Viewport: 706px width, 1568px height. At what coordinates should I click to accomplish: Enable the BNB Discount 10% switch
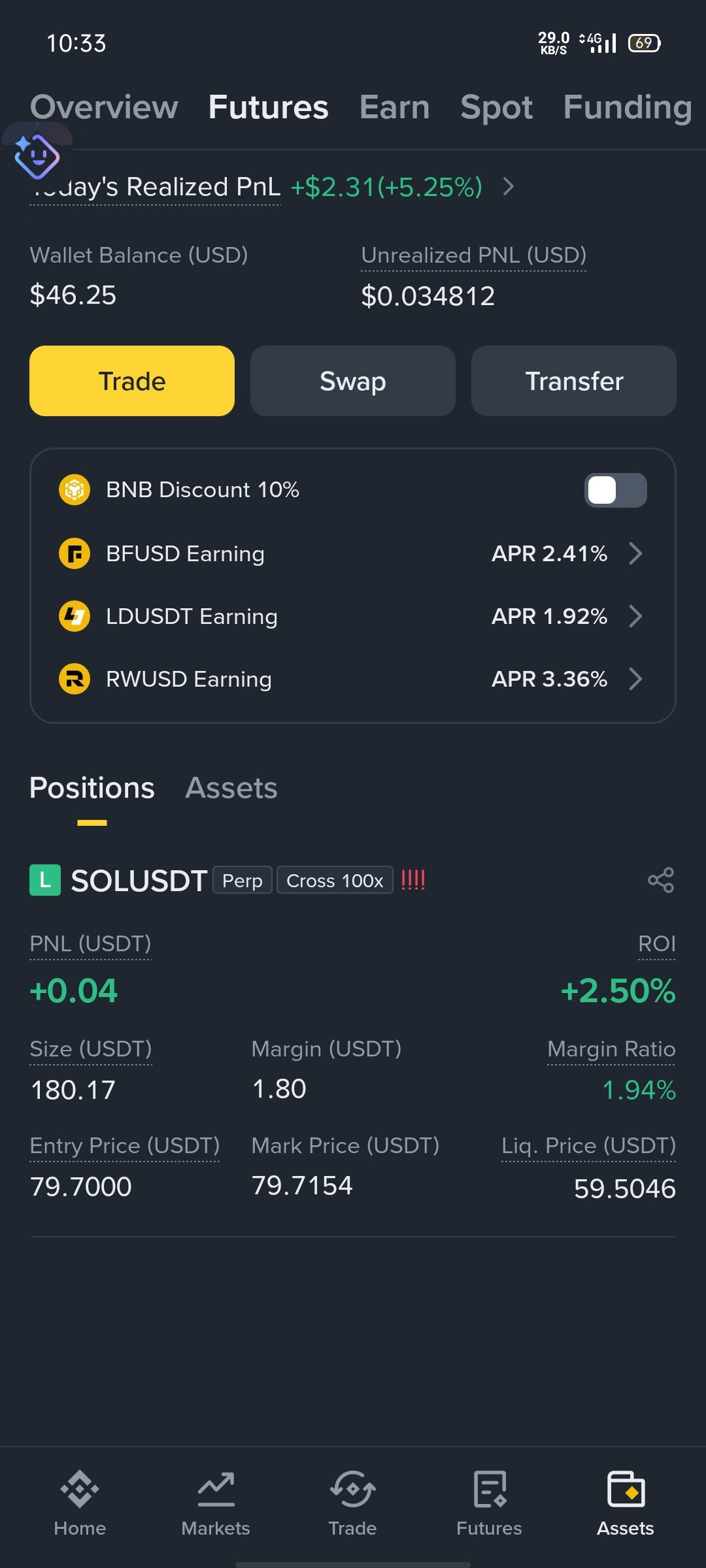click(615, 490)
